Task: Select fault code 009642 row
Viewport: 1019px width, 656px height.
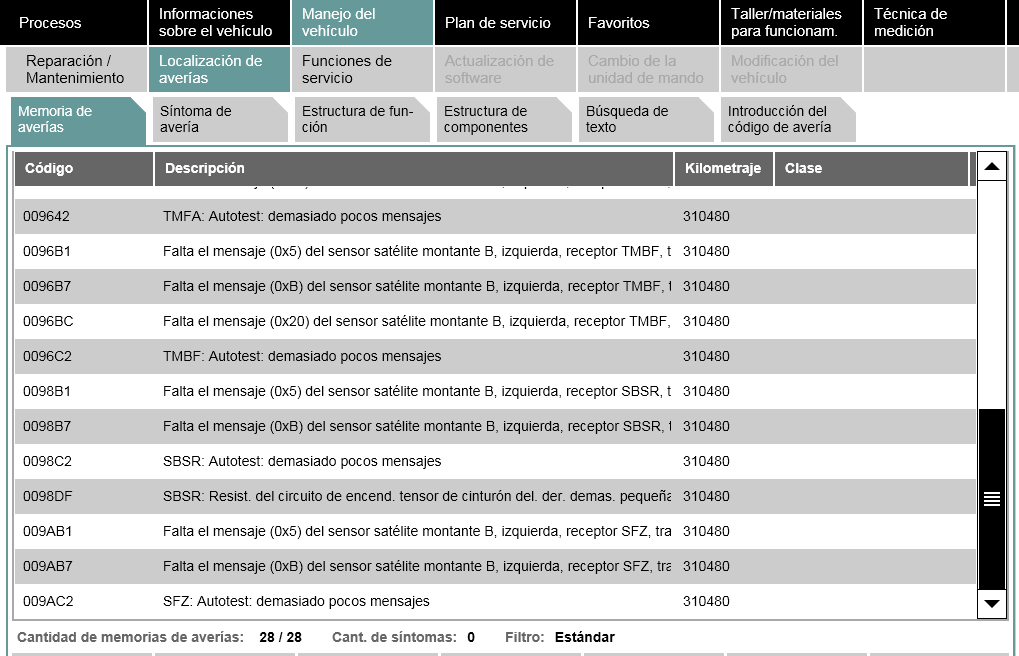Action: (x=495, y=216)
